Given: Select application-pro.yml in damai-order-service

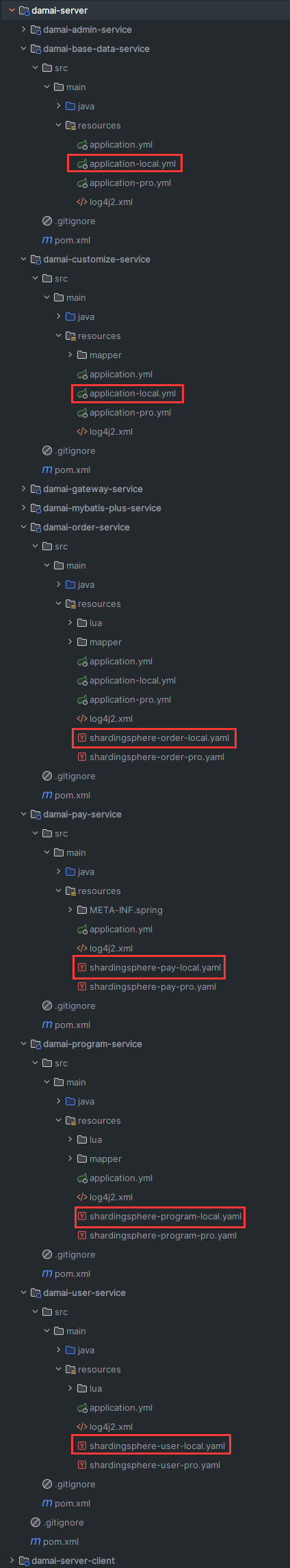Looking at the screenshot, I should [x=131, y=700].
